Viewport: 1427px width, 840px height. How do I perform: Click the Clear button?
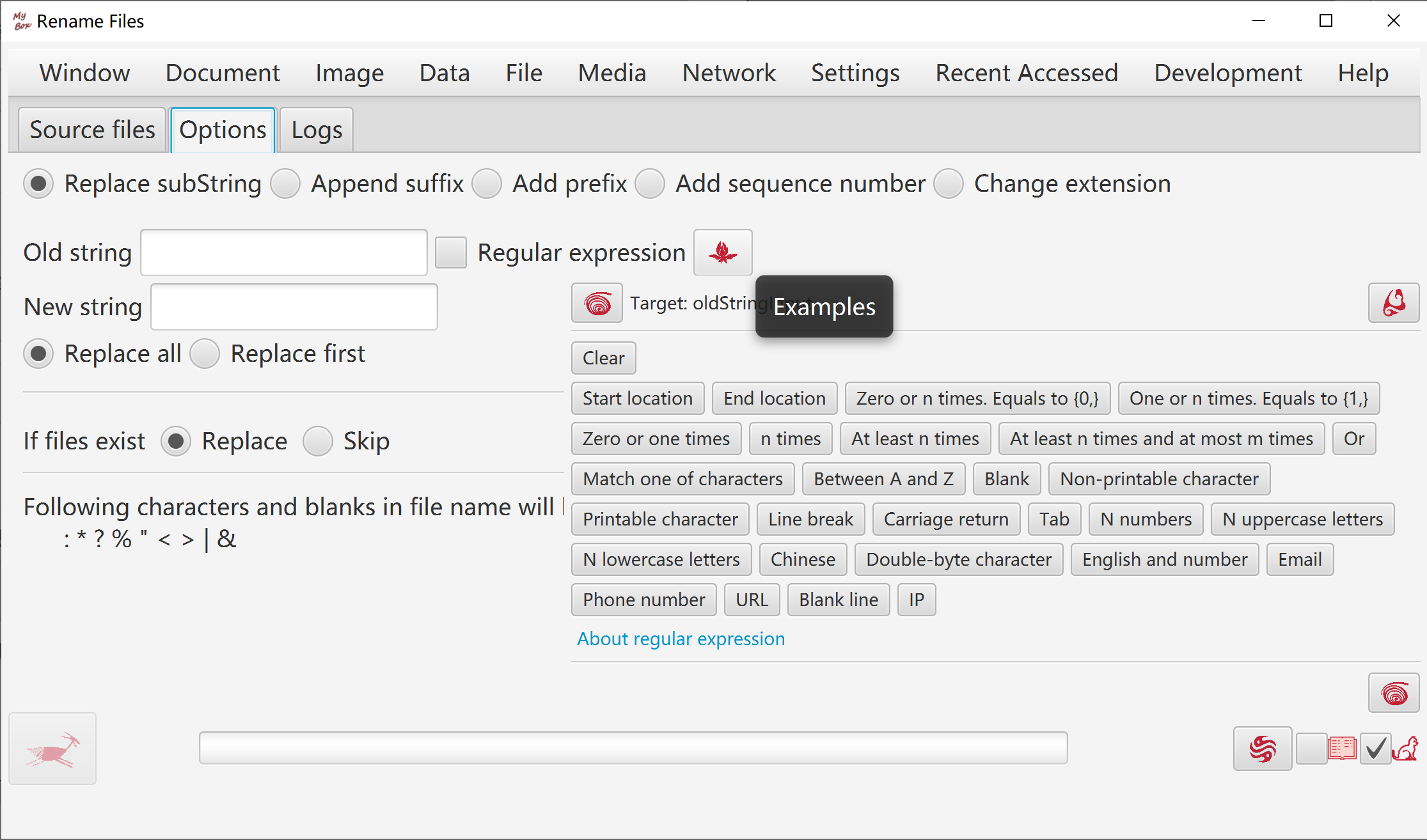point(603,358)
